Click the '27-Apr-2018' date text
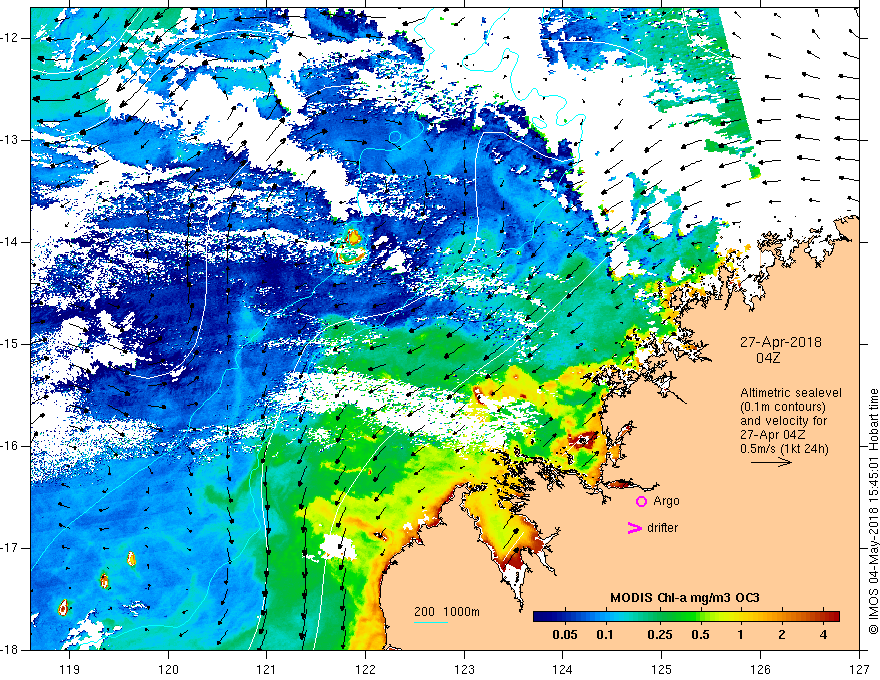880x680 pixels. point(781,342)
